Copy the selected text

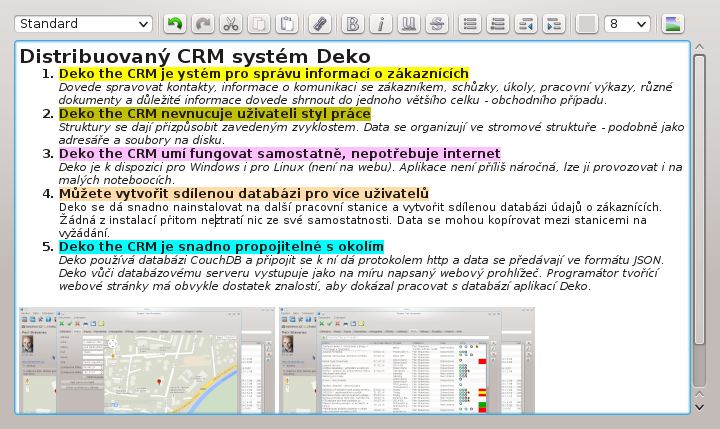[x=259, y=24]
